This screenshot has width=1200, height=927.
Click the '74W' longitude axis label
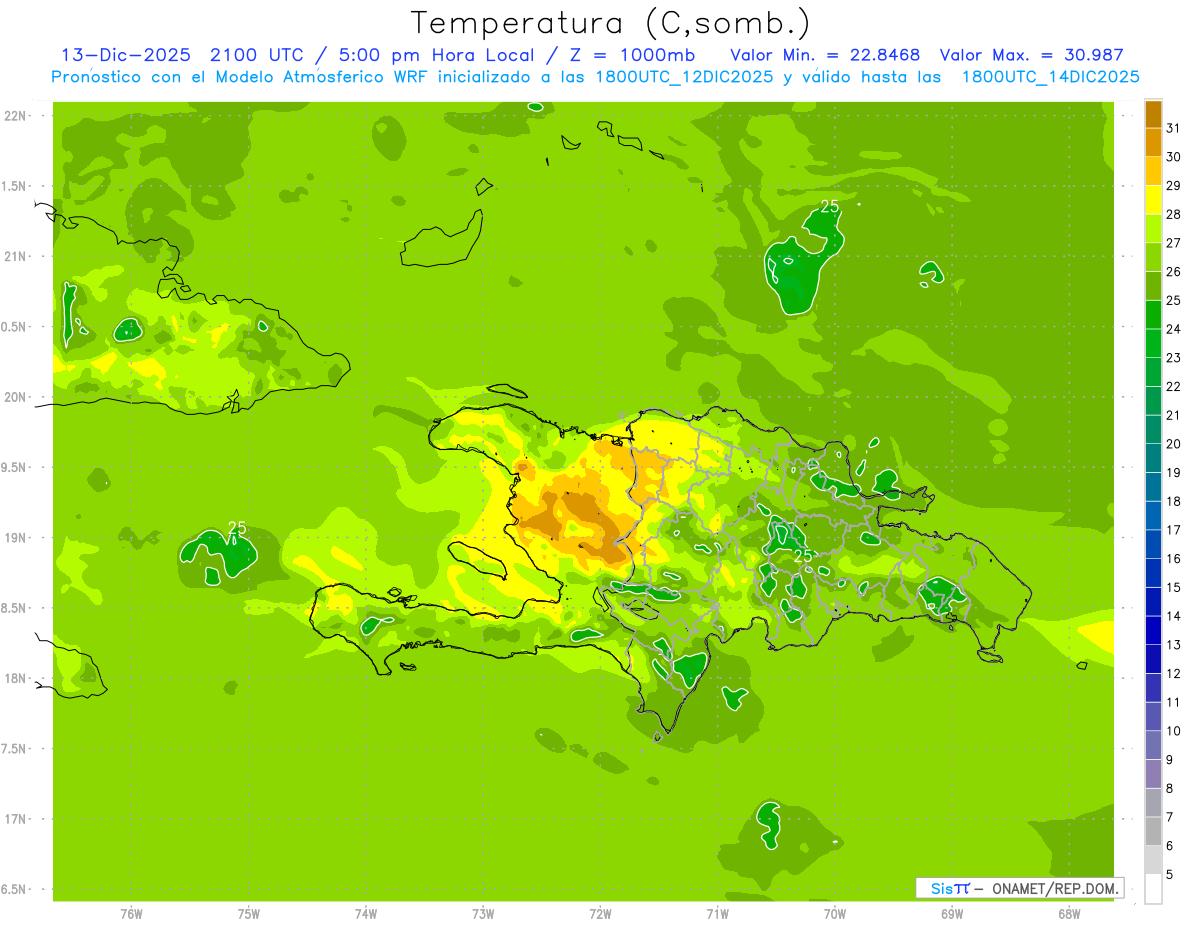point(365,914)
